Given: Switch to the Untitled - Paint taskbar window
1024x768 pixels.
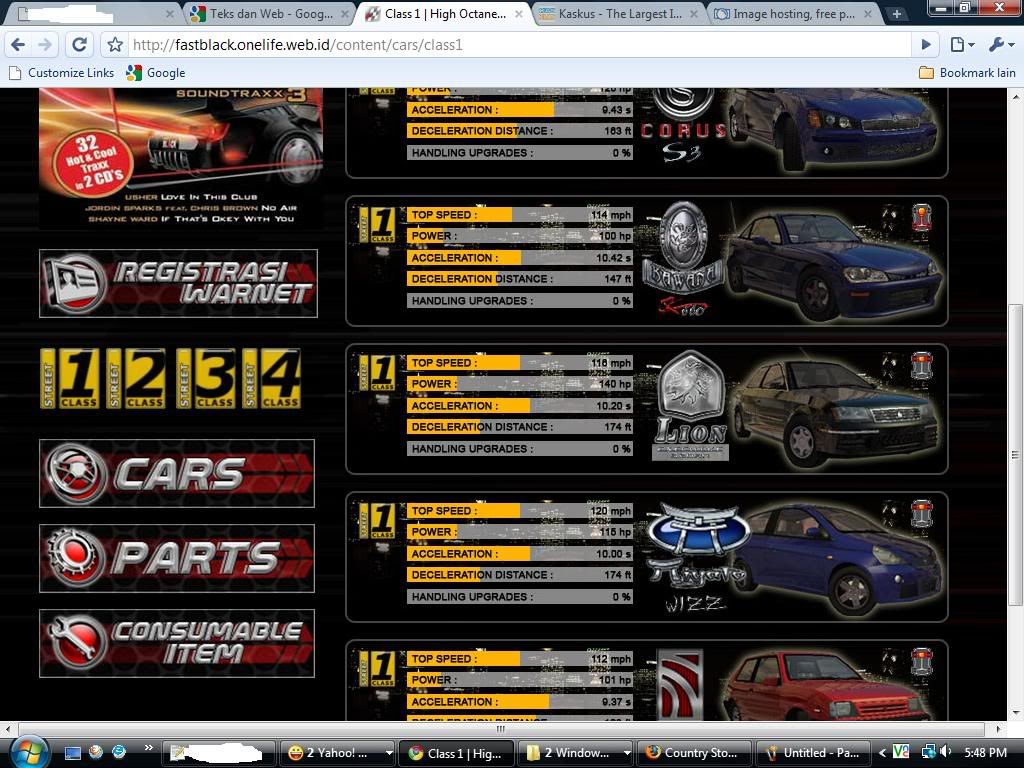Looking at the screenshot, I should (x=812, y=753).
